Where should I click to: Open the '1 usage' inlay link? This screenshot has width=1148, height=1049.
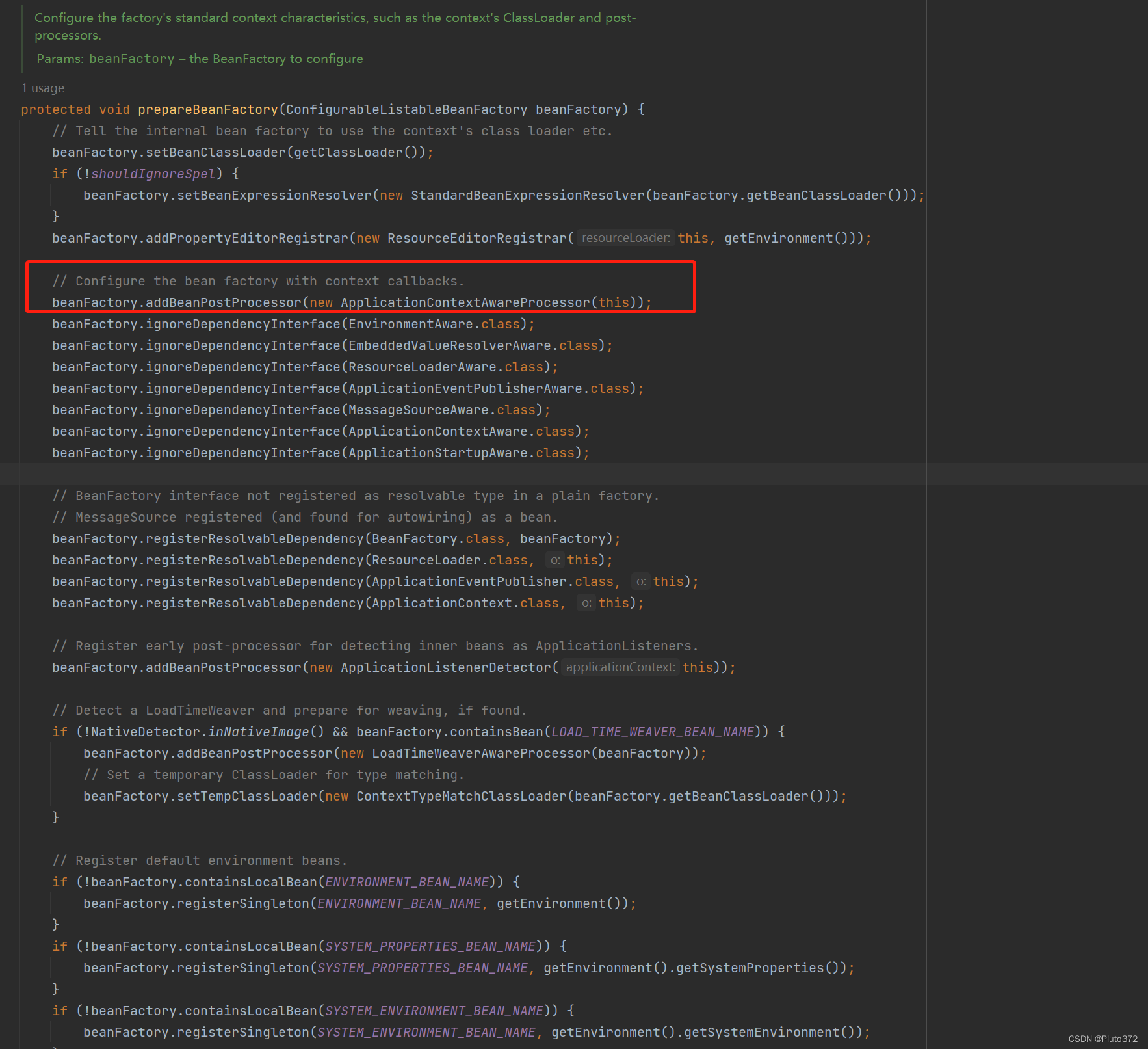click(43, 88)
